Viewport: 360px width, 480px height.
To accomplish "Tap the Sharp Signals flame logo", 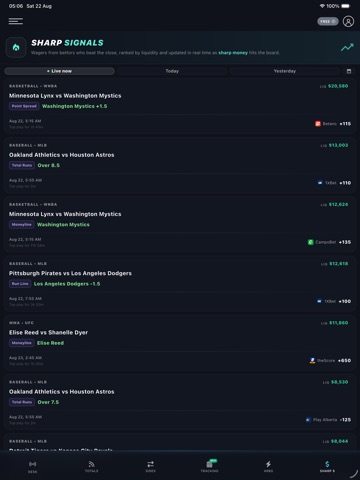I will click(x=16, y=47).
